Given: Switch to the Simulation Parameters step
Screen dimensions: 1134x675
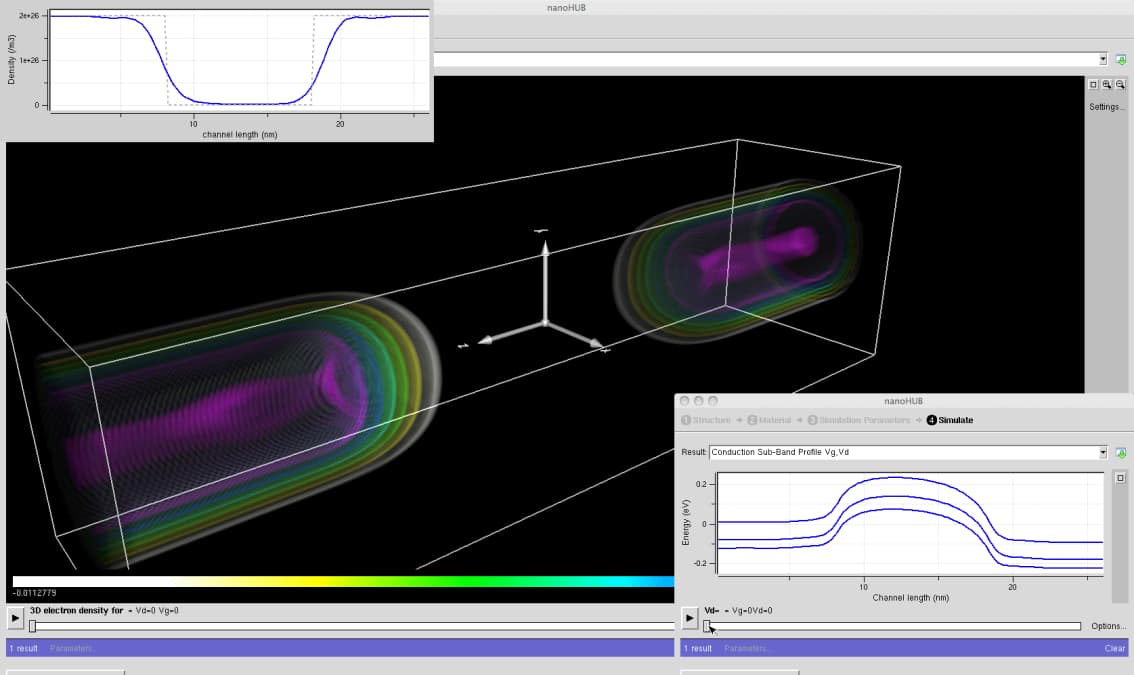Looking at the screenshot, I should coord(864,420).
